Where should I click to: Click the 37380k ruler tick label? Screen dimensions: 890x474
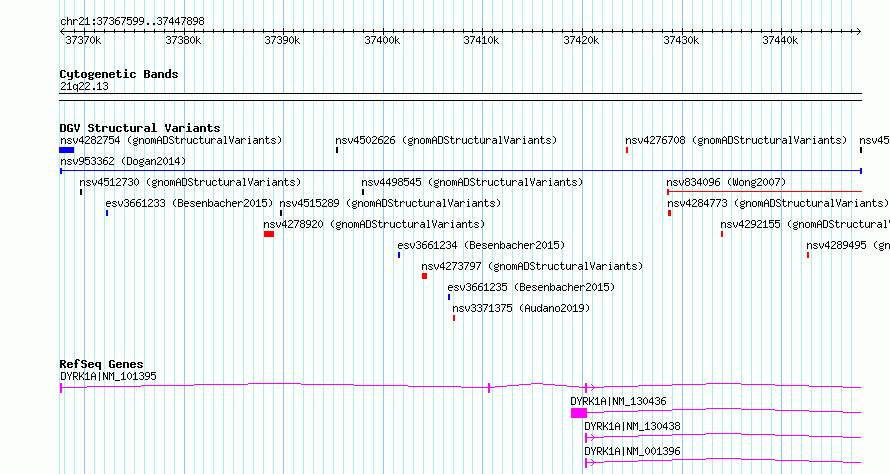(183, 40)
